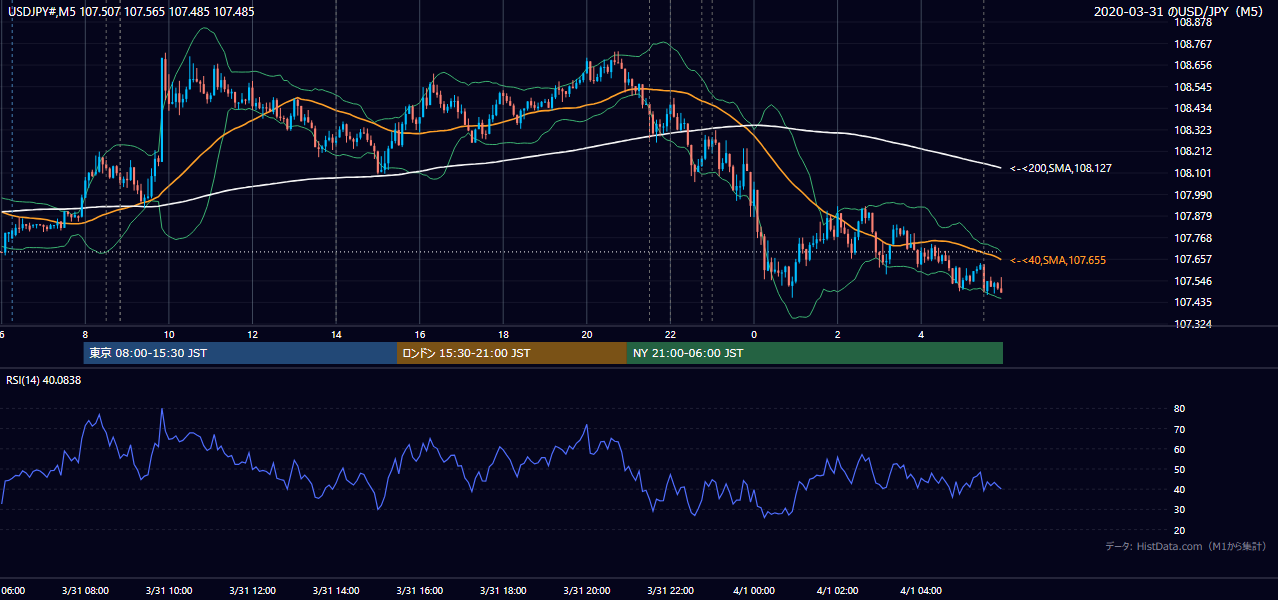Screen dimensions: 1278x600
Task: Click price level 108.656 on the axis
Action: (x=1193, y=65)
